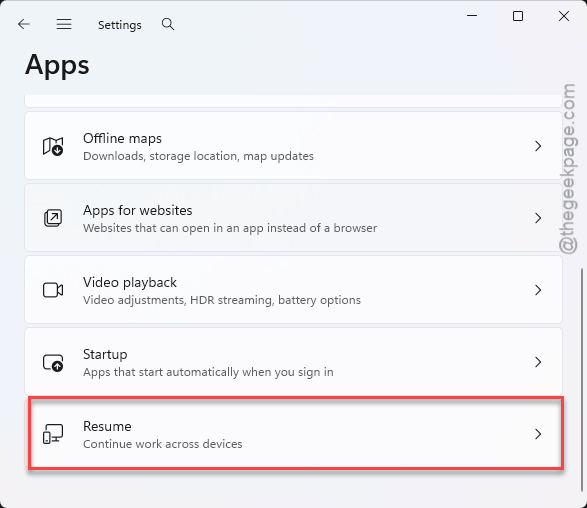The width and height of the screenshot is (587, 508).
Task: Maximize the Settings window
Action: click(x=518, y=16)
